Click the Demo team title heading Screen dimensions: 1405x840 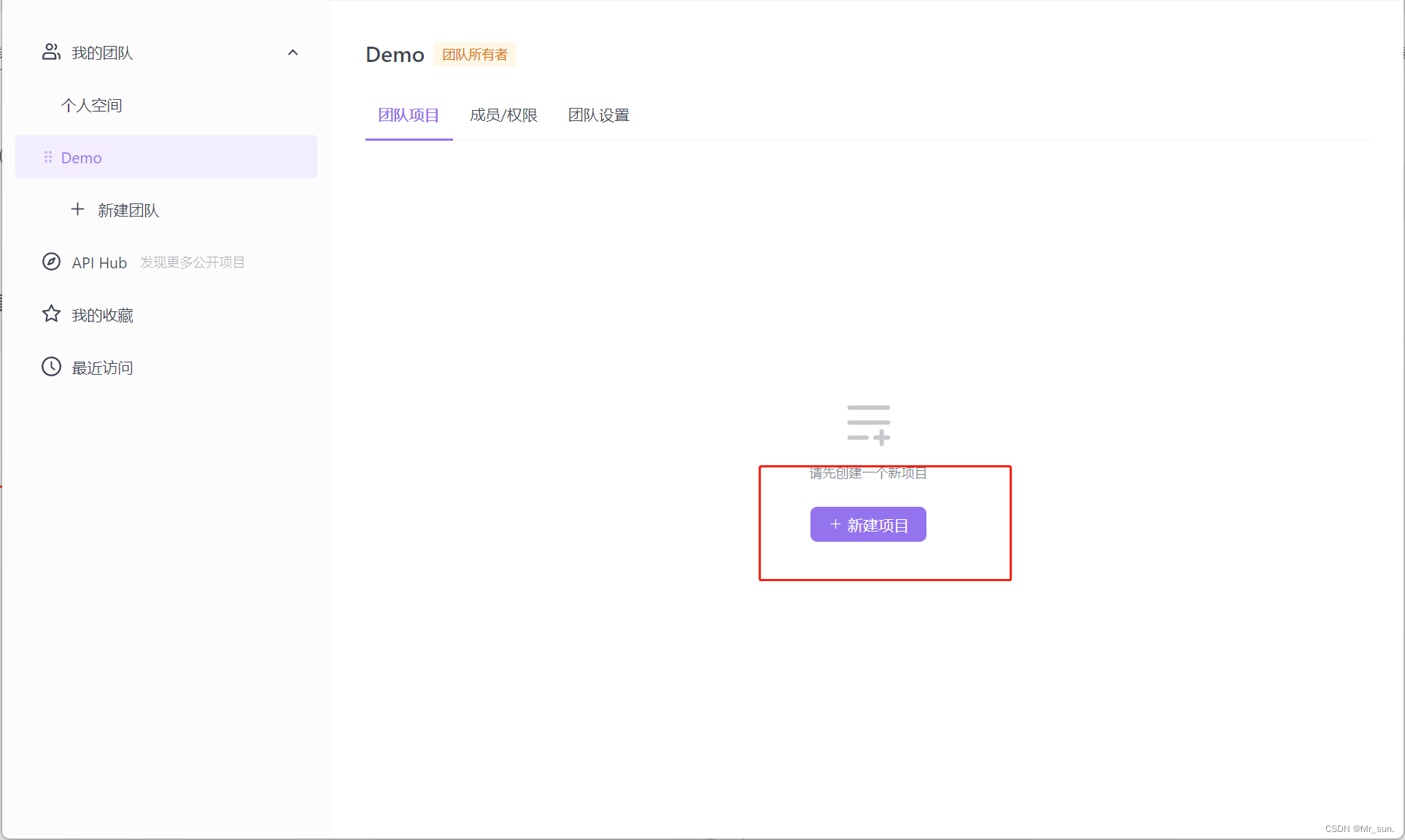tap(395, 55)
